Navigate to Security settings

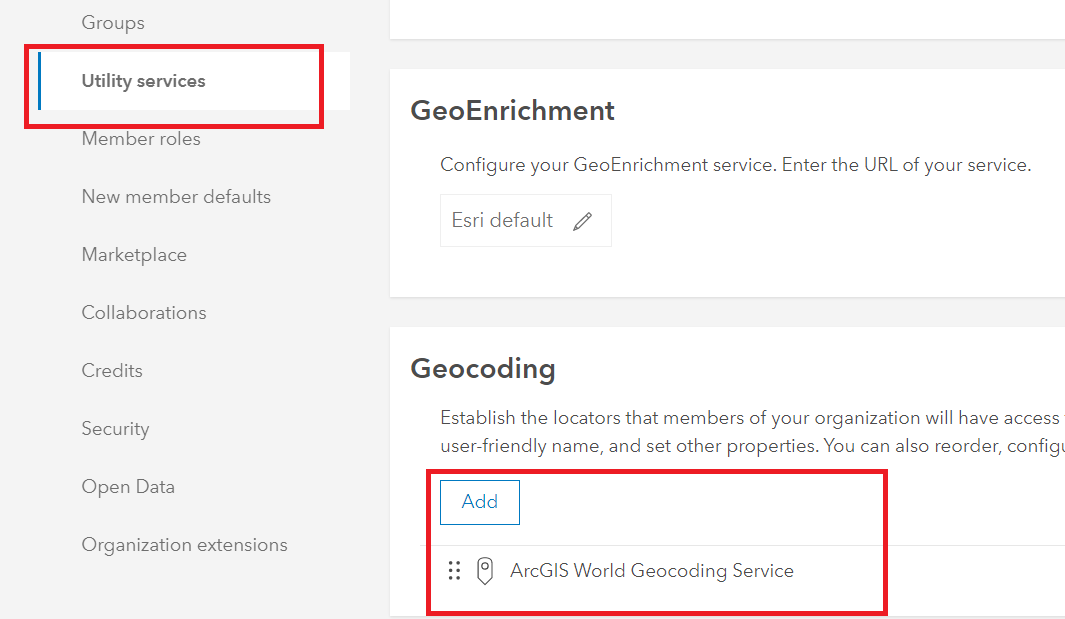point(115,429)
